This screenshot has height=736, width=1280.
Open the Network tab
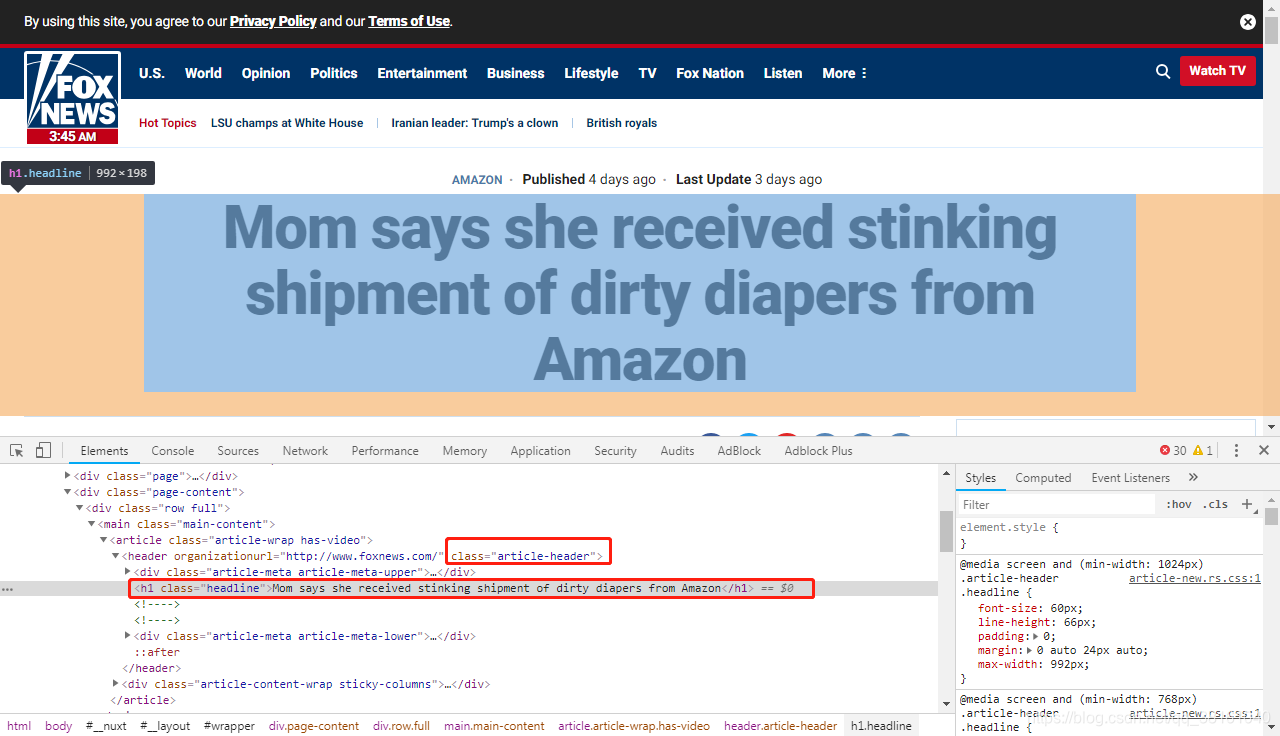305,451
